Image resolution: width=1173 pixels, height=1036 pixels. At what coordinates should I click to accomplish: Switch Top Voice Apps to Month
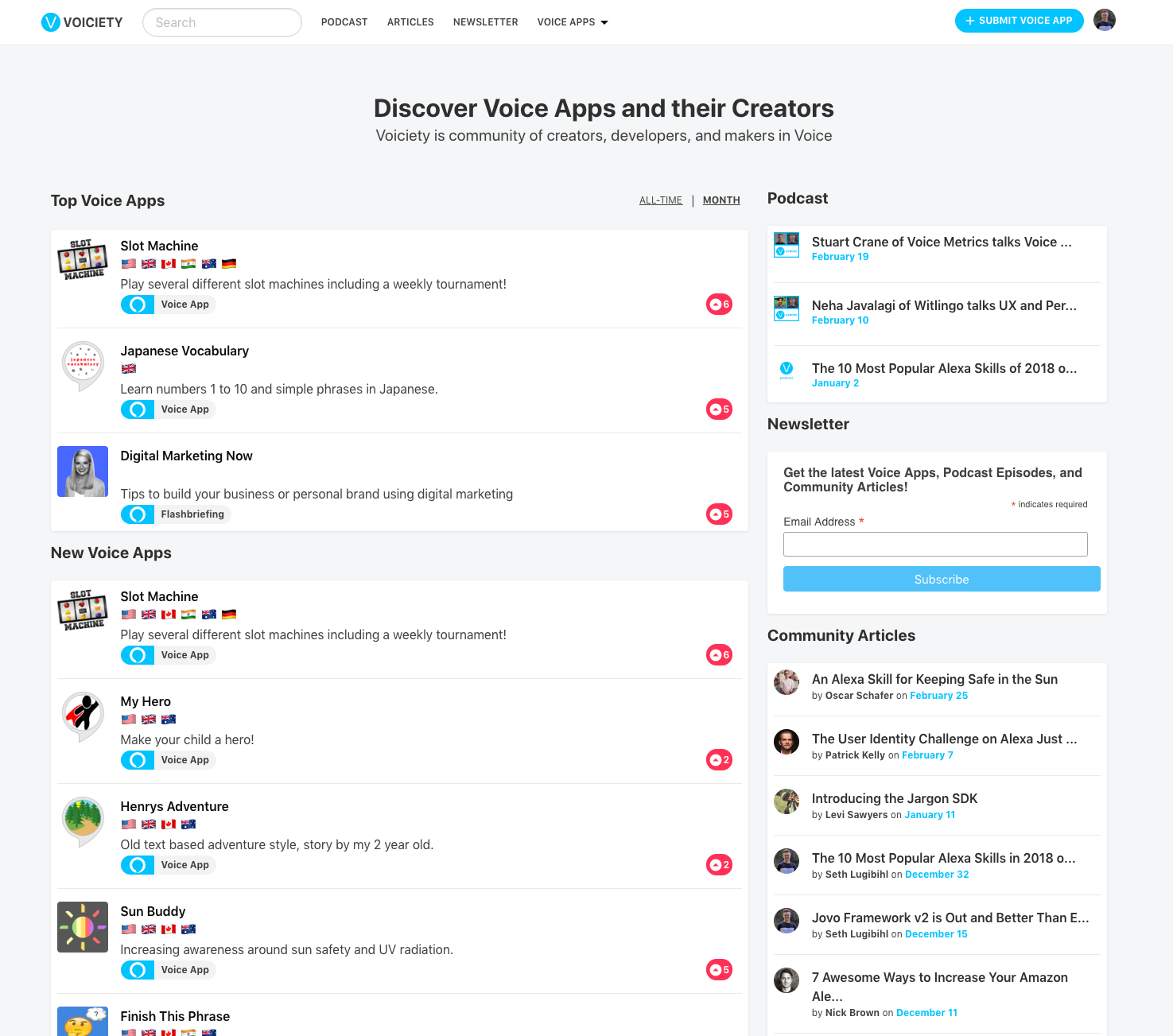point(721,200)
